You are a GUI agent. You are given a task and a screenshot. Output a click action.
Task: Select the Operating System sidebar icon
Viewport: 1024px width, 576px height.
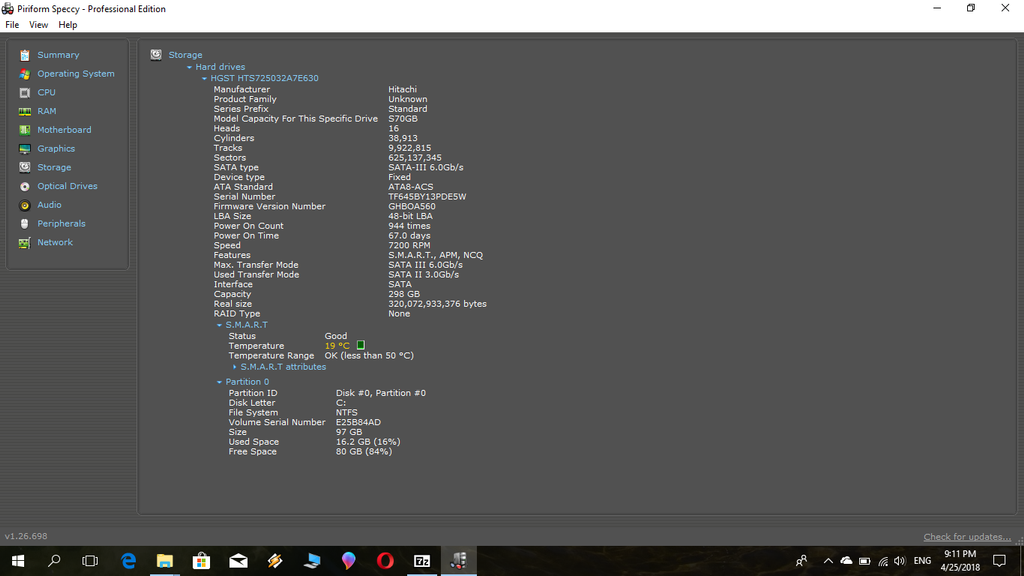coord(25,74)
